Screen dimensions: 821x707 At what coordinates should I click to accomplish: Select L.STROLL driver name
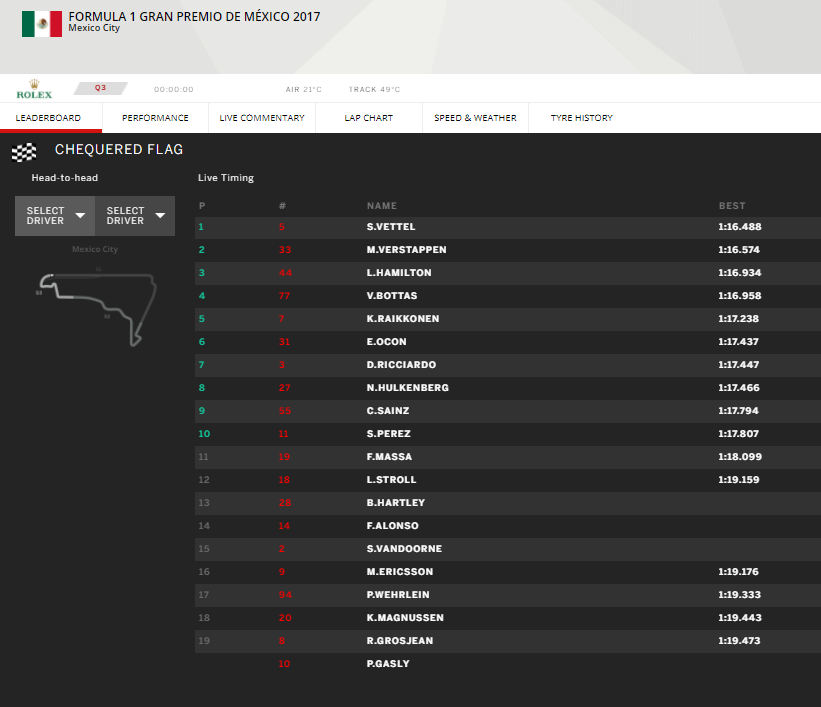(x=391, y=480)
